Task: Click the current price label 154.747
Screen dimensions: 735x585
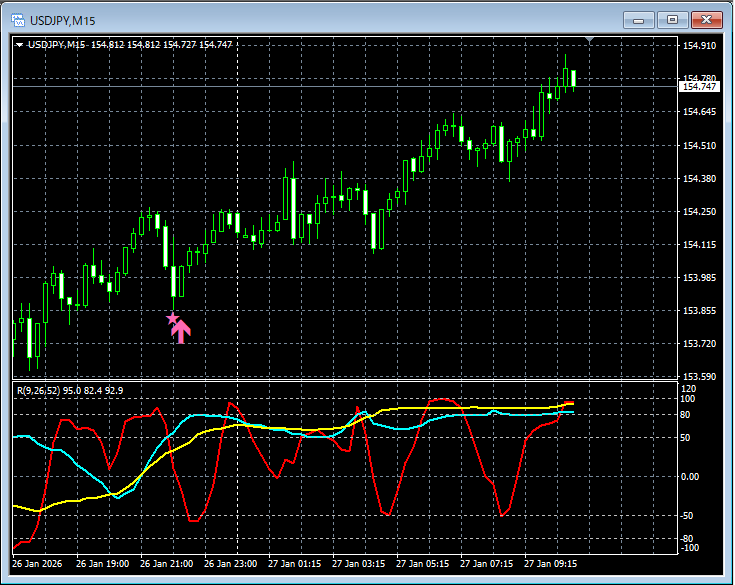Action: 700,87
